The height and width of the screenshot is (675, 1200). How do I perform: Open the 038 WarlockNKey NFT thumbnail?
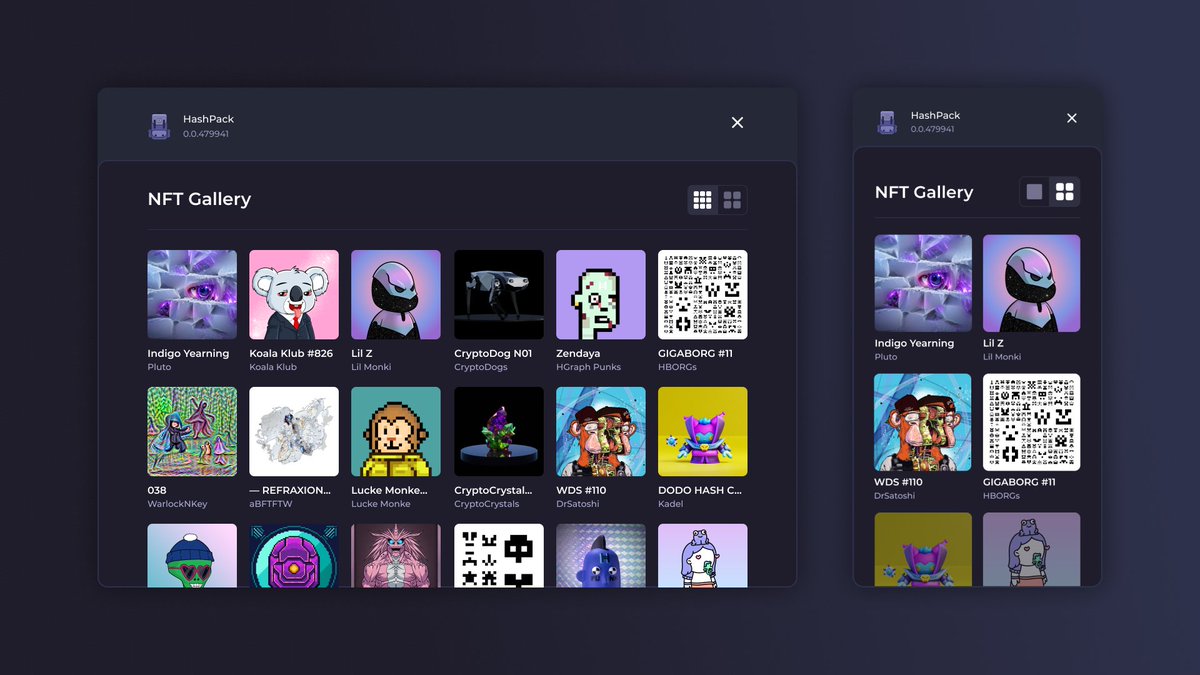(x=192, y=431)
